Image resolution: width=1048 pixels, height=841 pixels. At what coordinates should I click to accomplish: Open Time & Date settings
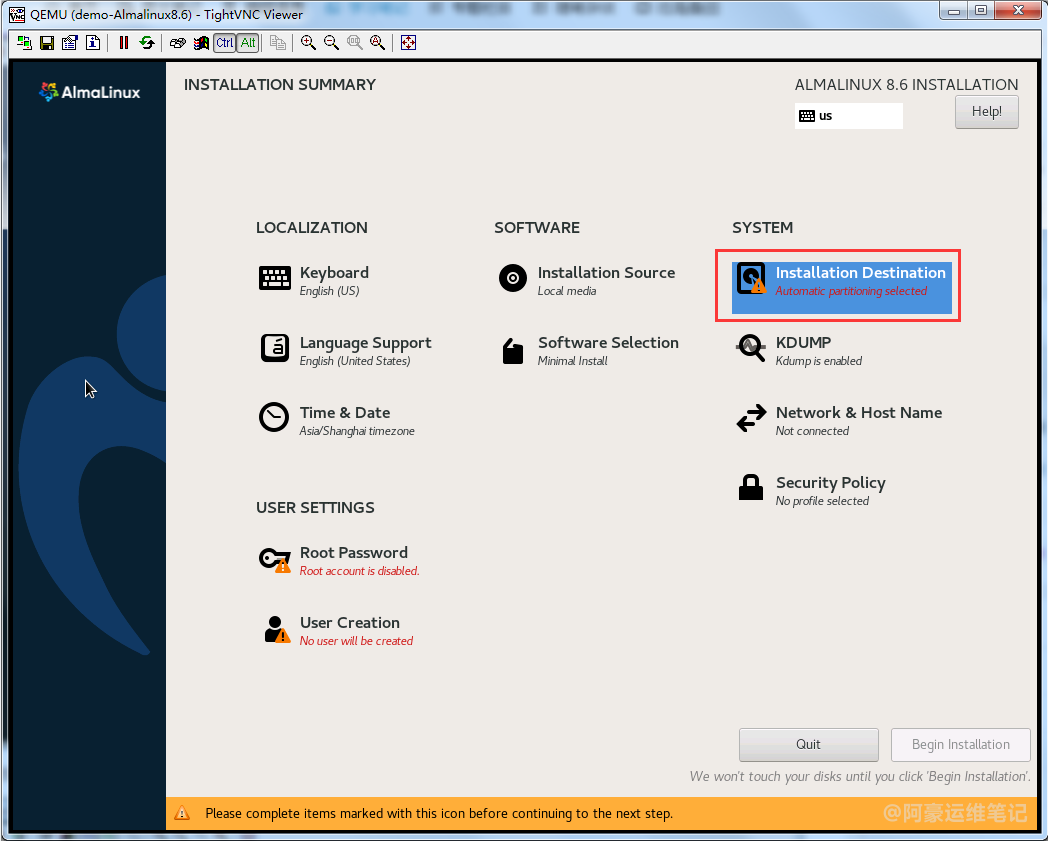tap(345, 412)
